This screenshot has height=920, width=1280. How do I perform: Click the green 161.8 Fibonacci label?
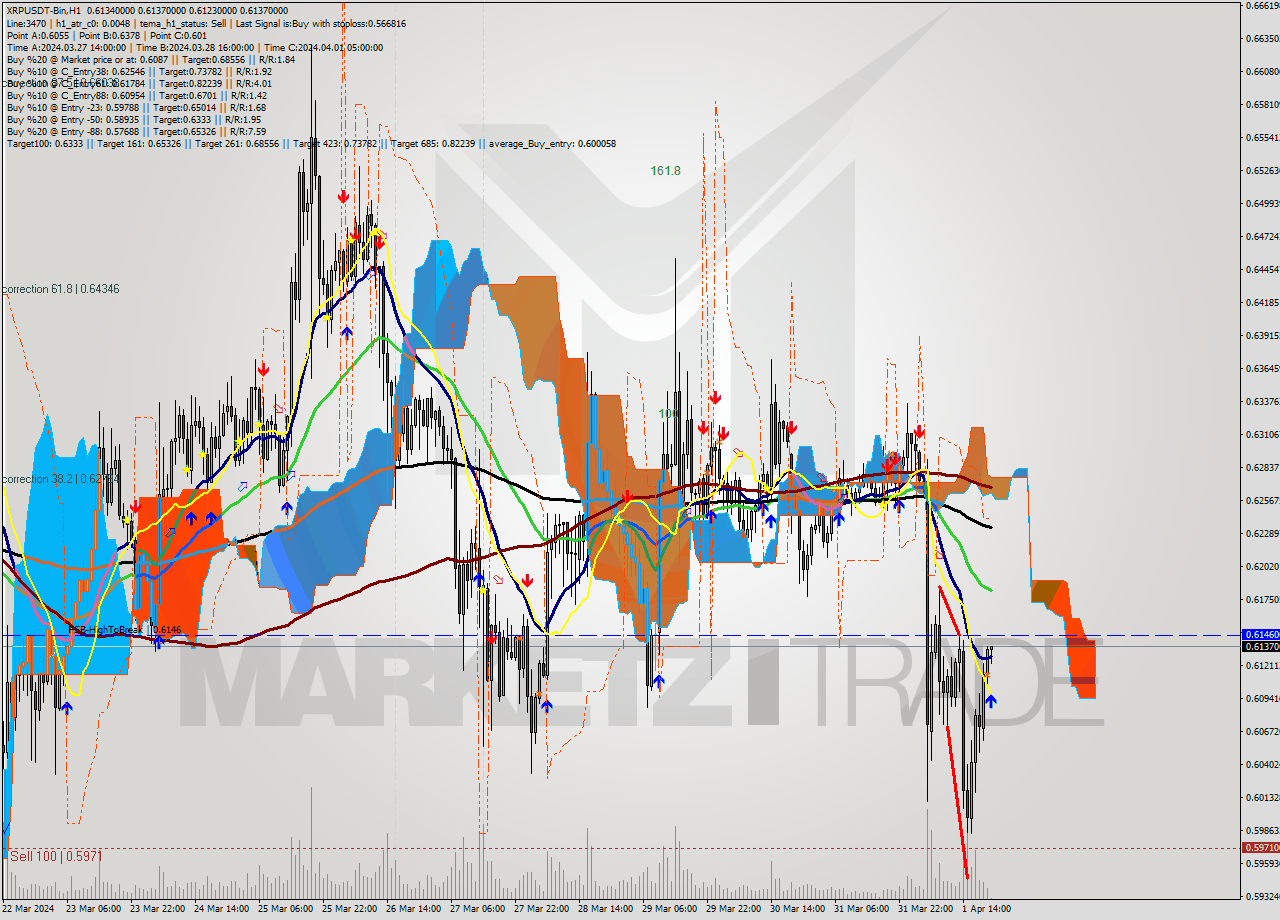(x=665, y=171)
